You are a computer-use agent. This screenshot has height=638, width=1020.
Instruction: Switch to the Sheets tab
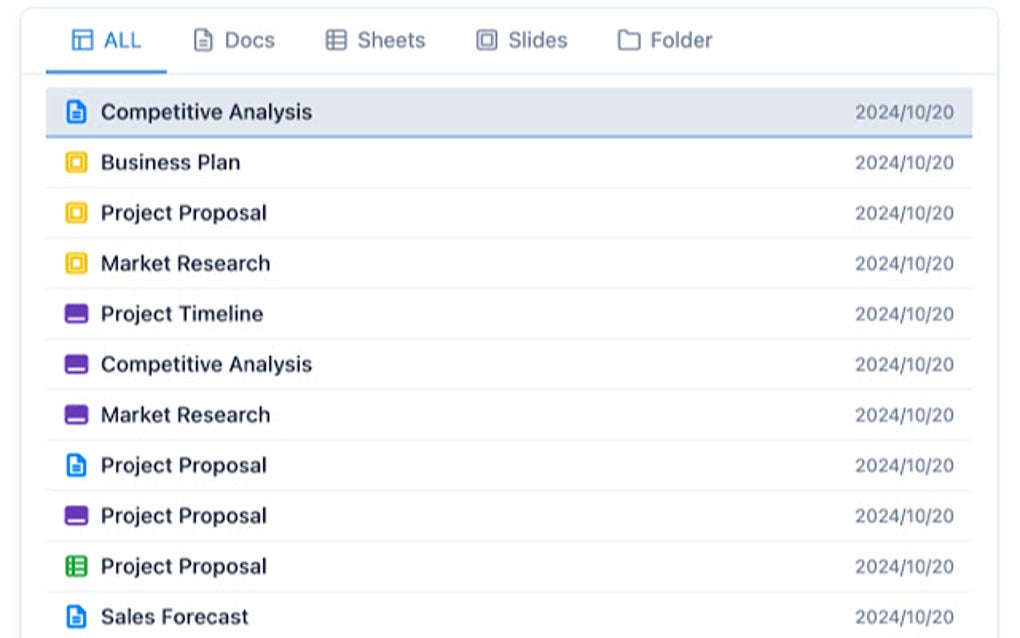(x=375, y=40)
